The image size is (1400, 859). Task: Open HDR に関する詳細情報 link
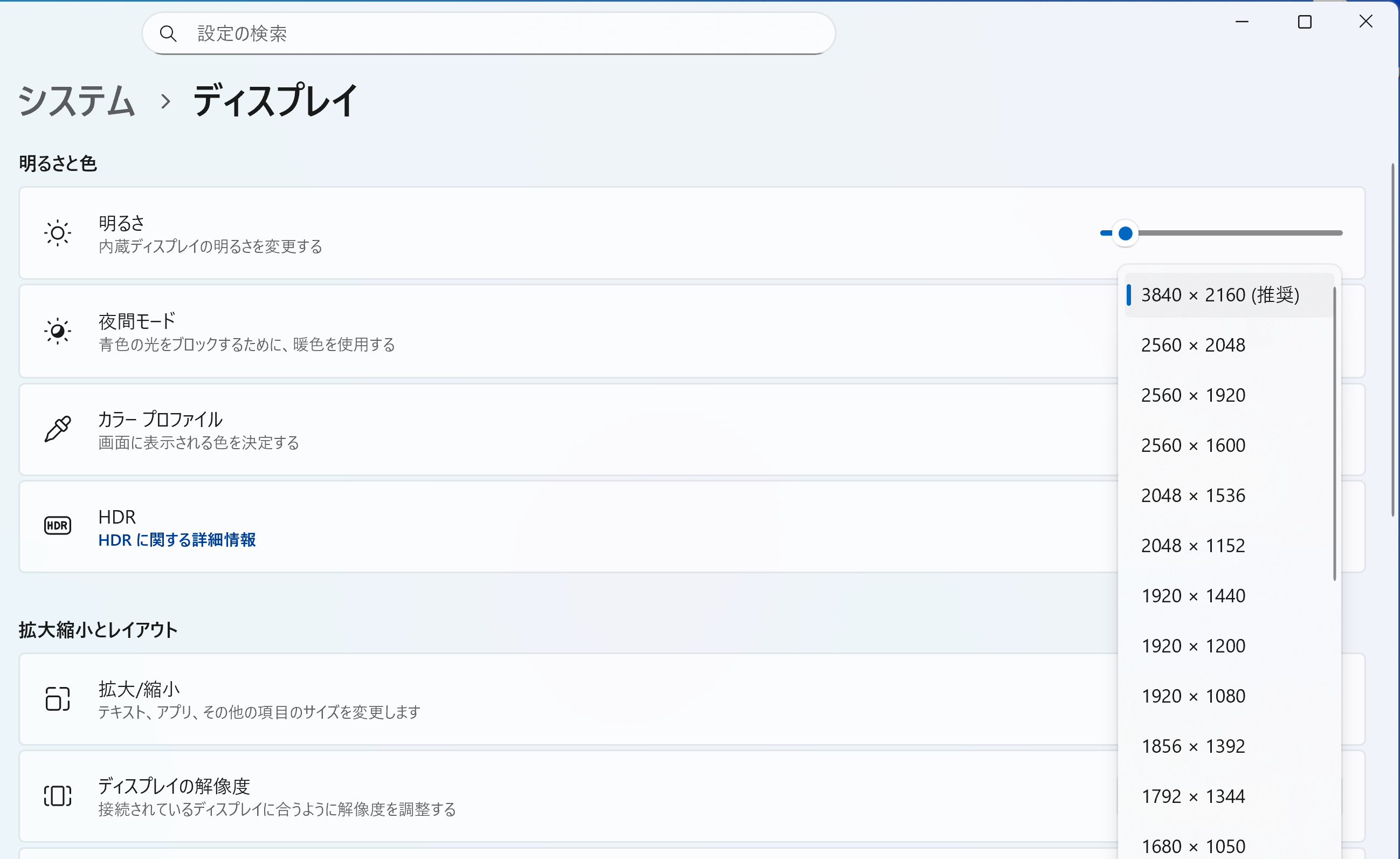(177, 540)
